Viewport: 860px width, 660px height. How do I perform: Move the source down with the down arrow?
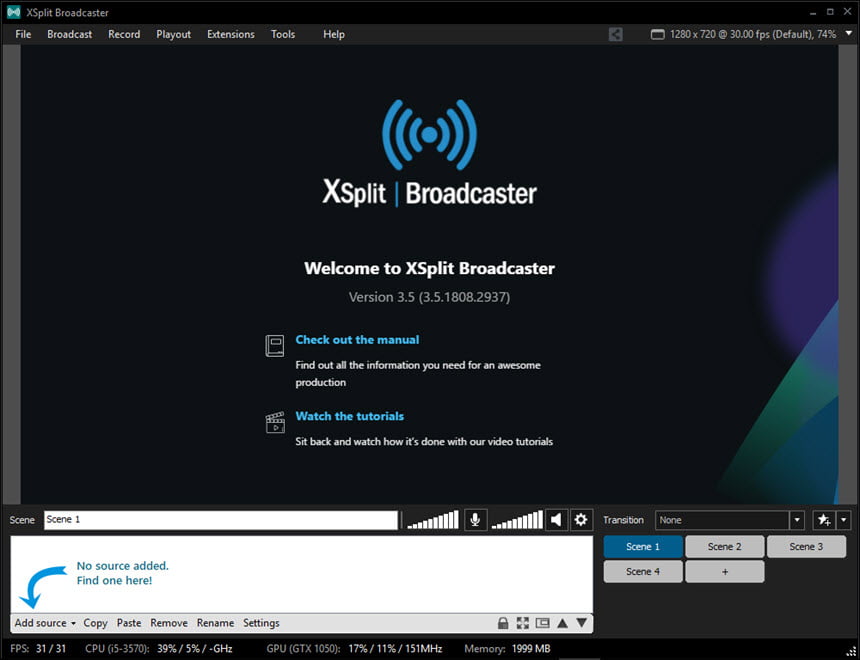(x=582, y=623)
